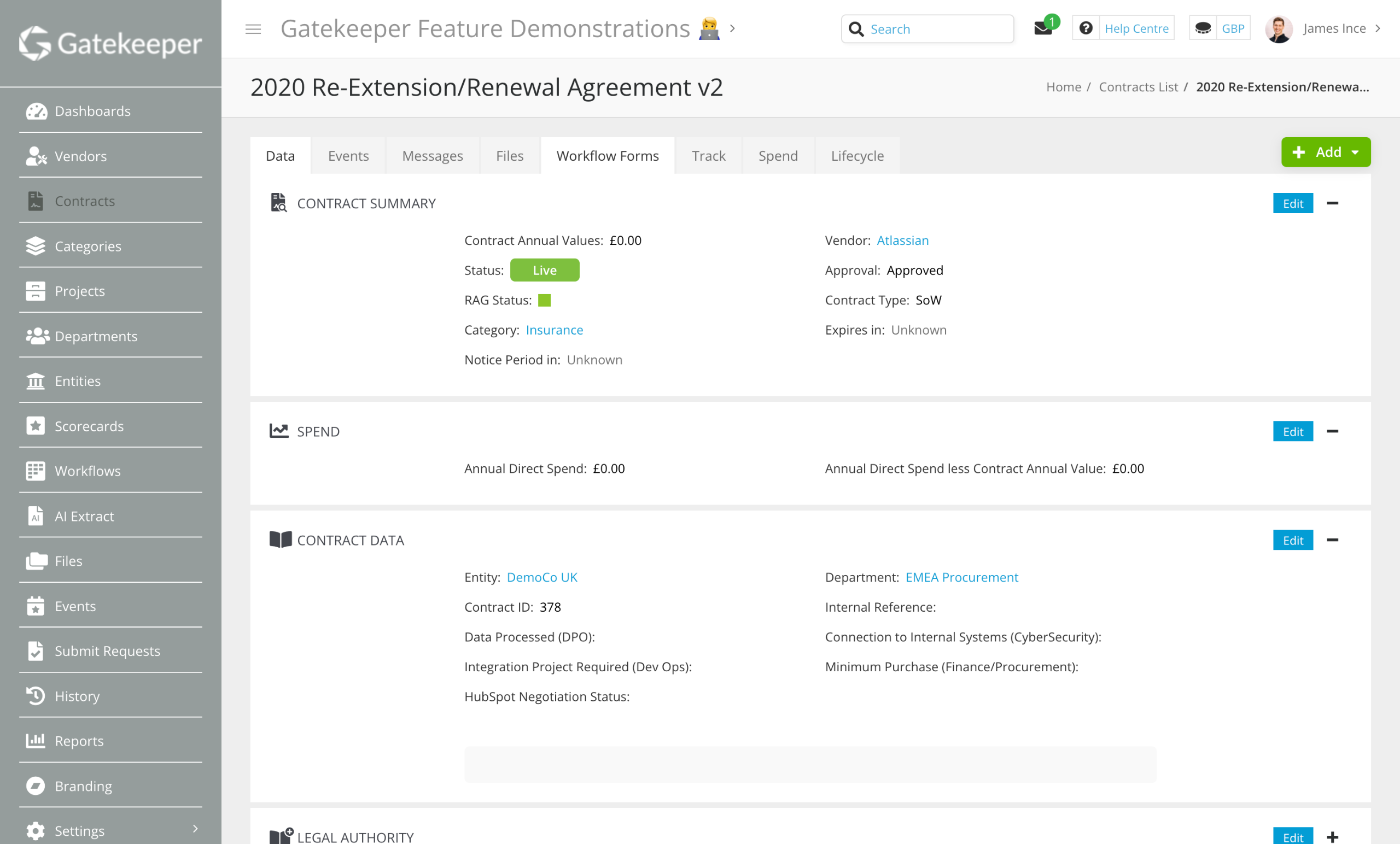The width and height of the screenshot is (1400, 844).
Task: Switch to the Lifecycle tab
Action: 857,156
